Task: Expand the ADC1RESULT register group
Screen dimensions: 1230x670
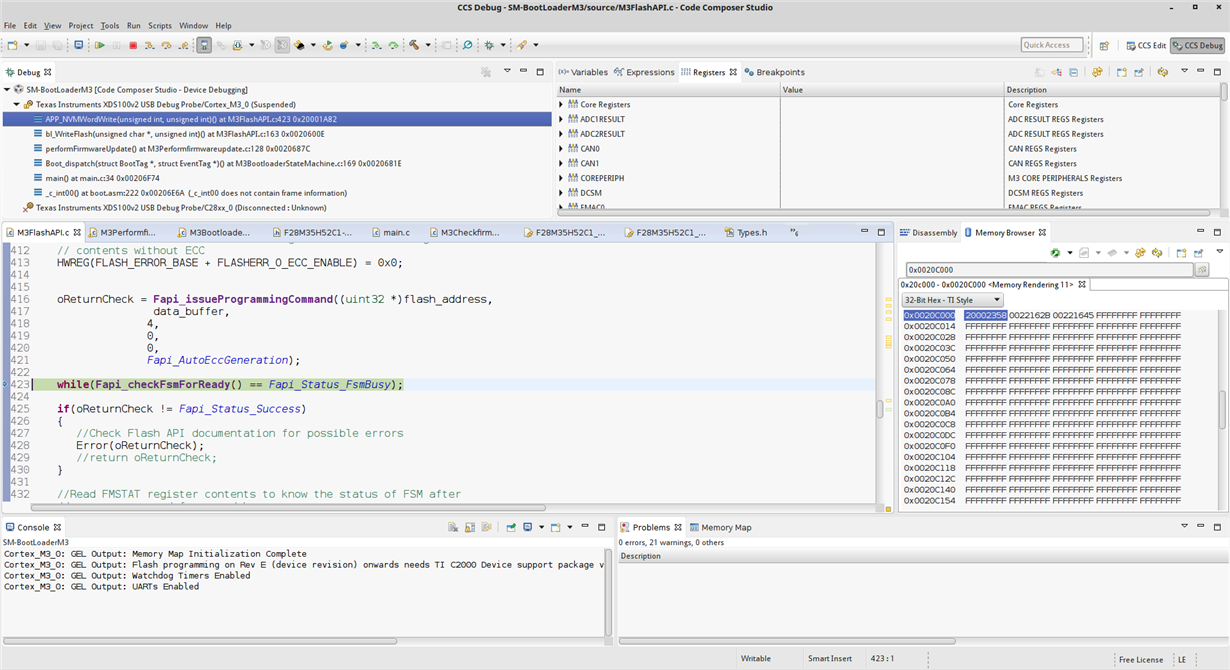Action: [x=561, y=119]
